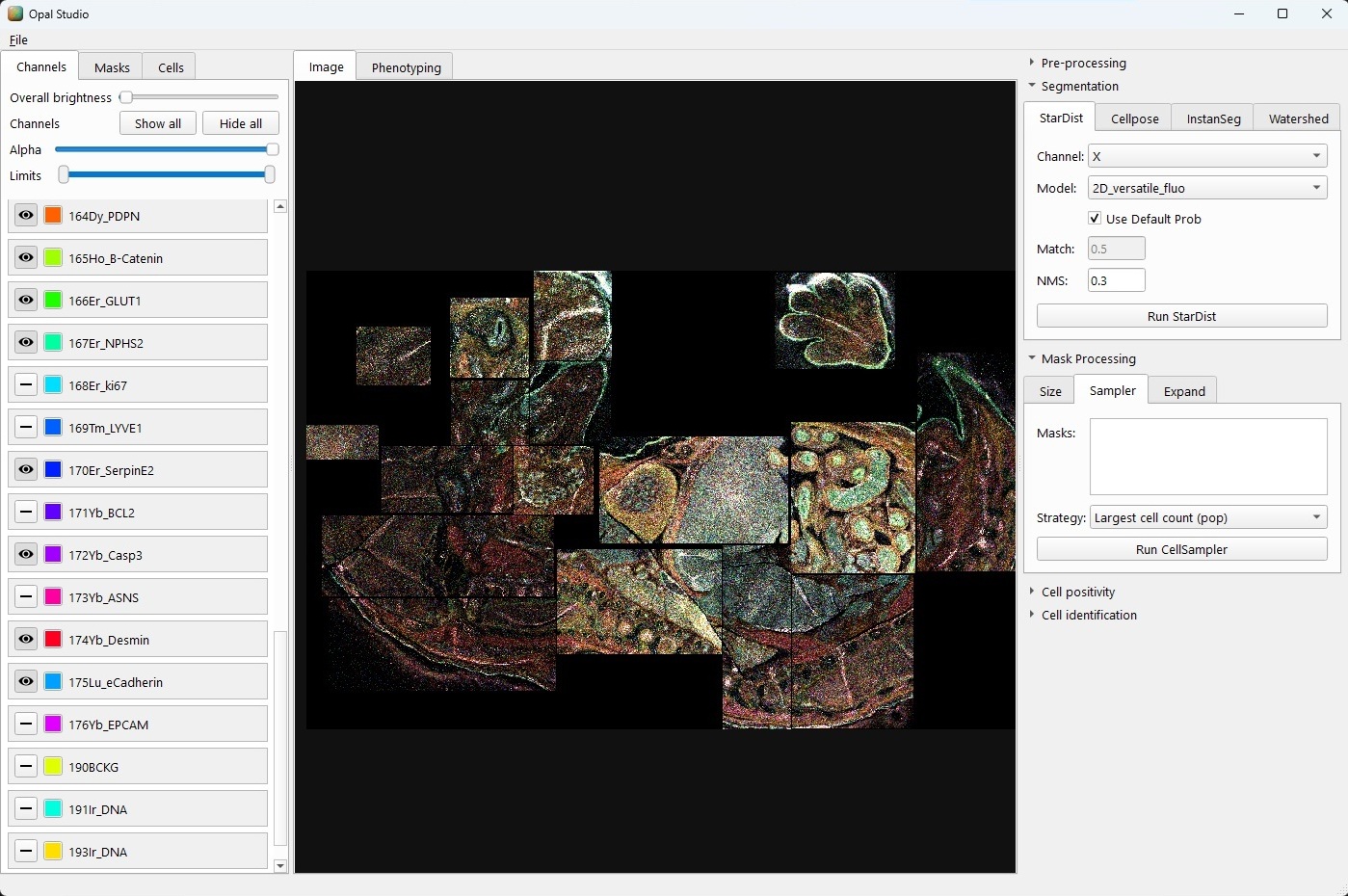Toggle 175Lu_eCadherin channel visibility
The width and height of the screenshot is (1348, 896).
26,682
